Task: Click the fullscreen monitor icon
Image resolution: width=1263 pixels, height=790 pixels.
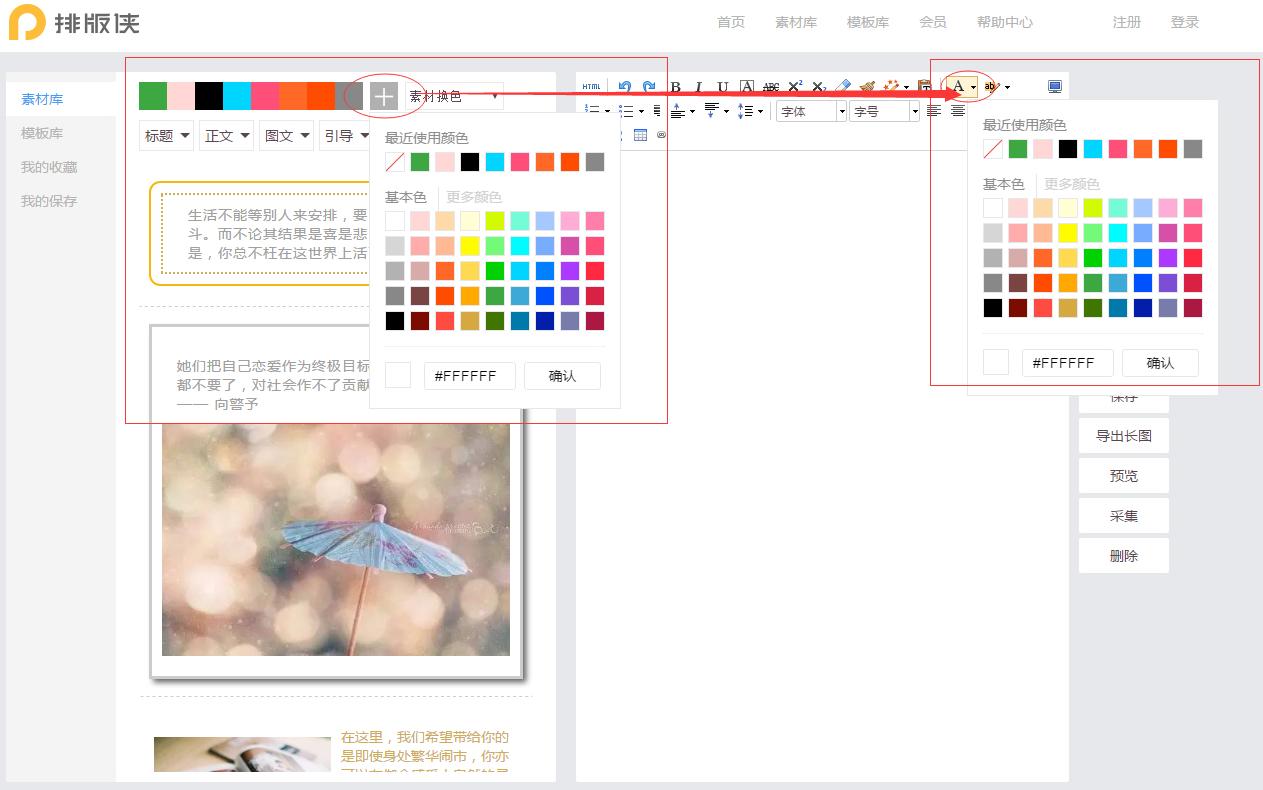Action: click(1054, 86)
